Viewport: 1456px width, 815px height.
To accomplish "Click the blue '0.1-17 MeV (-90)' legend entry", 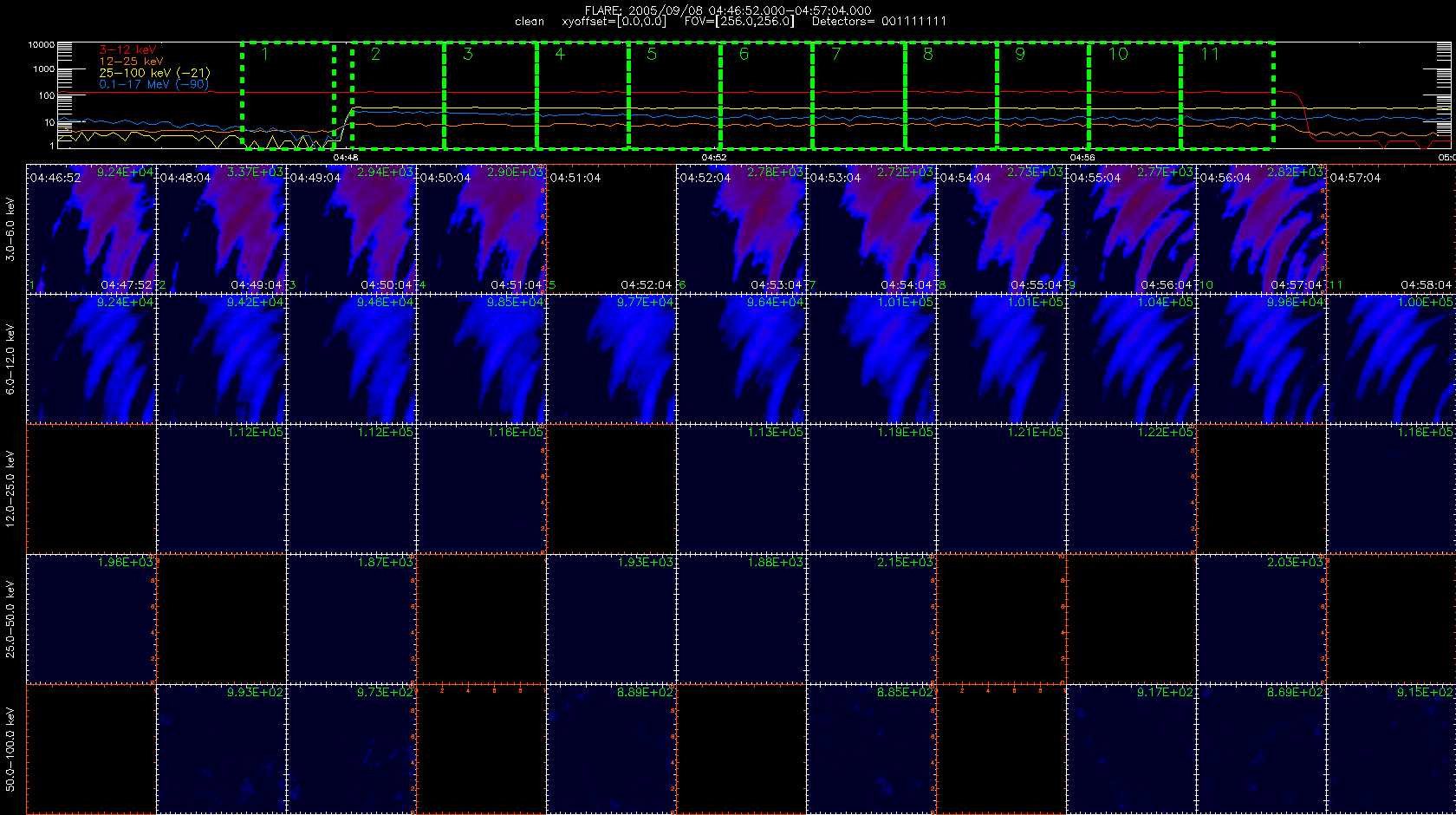I will (153, 84).
